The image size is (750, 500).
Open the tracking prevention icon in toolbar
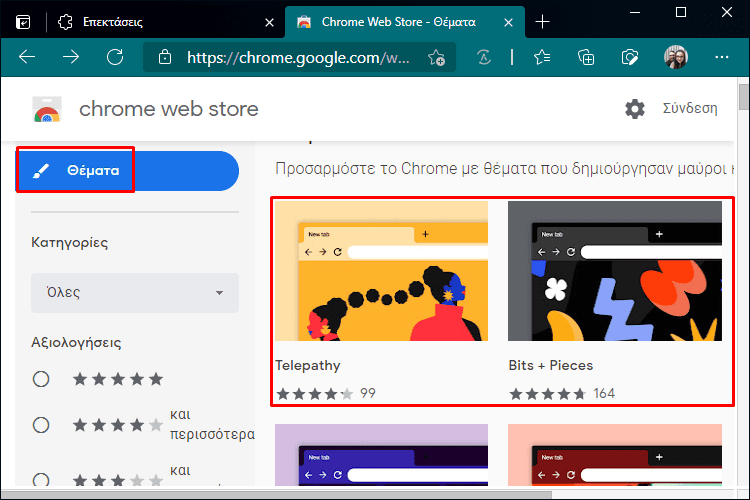coord(484,57)
